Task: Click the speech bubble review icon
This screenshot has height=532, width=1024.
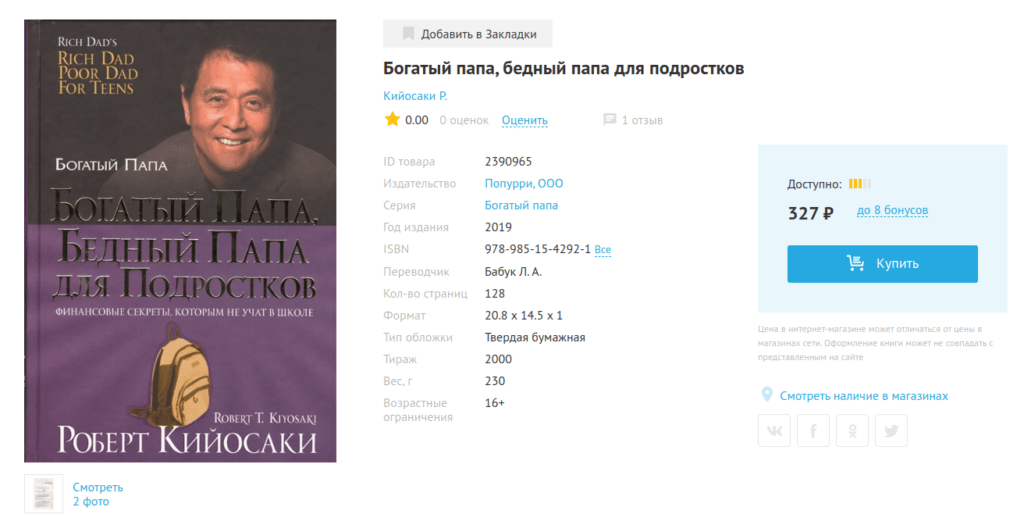Action: click(x=609, y=120)
